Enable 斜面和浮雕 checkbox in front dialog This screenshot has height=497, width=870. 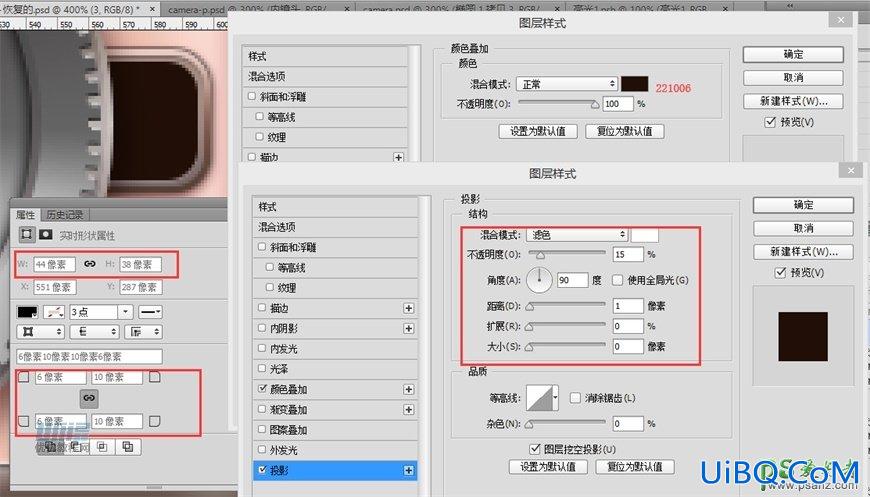coord(262,247)
